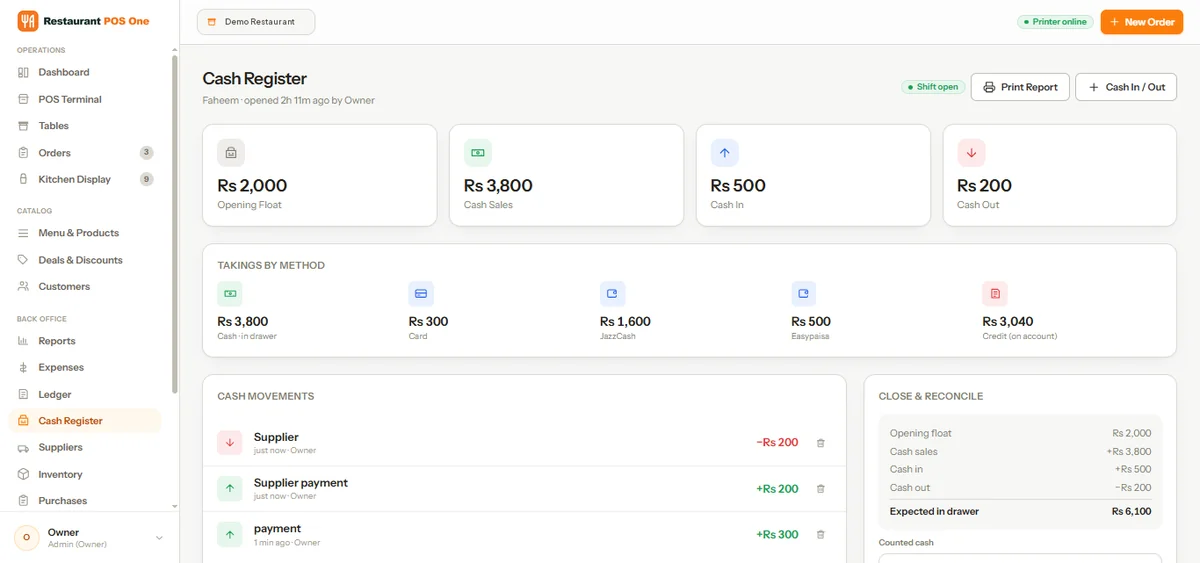Click the Rs 2,000 Opening Float value
The image size is (1200, 563).
[252, 186]
